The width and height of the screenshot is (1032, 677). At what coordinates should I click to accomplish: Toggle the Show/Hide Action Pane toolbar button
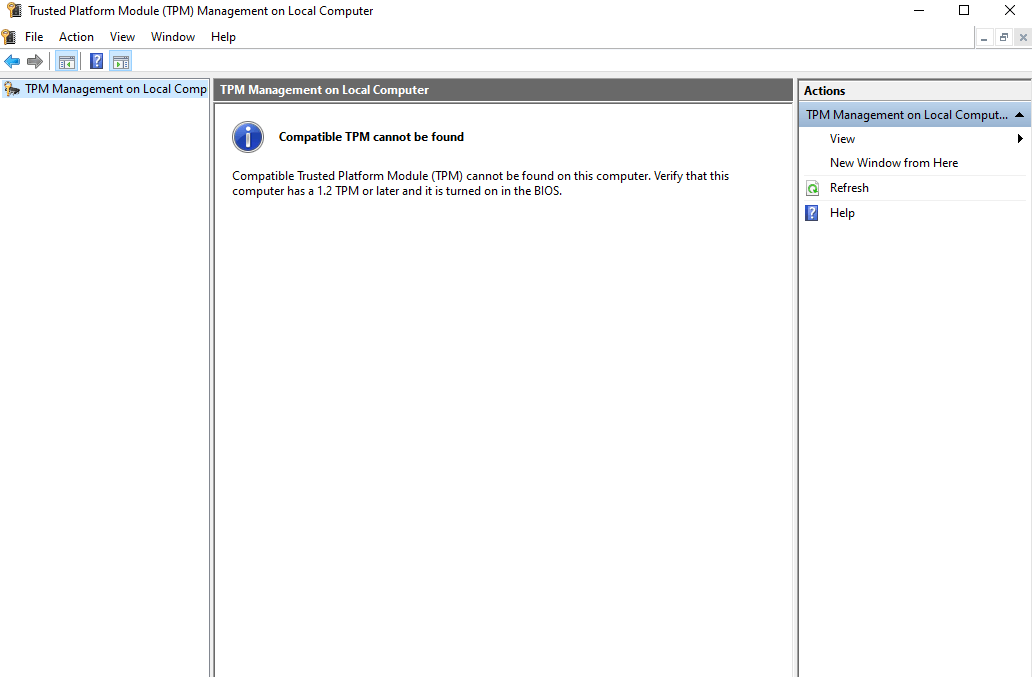point(121,61)
